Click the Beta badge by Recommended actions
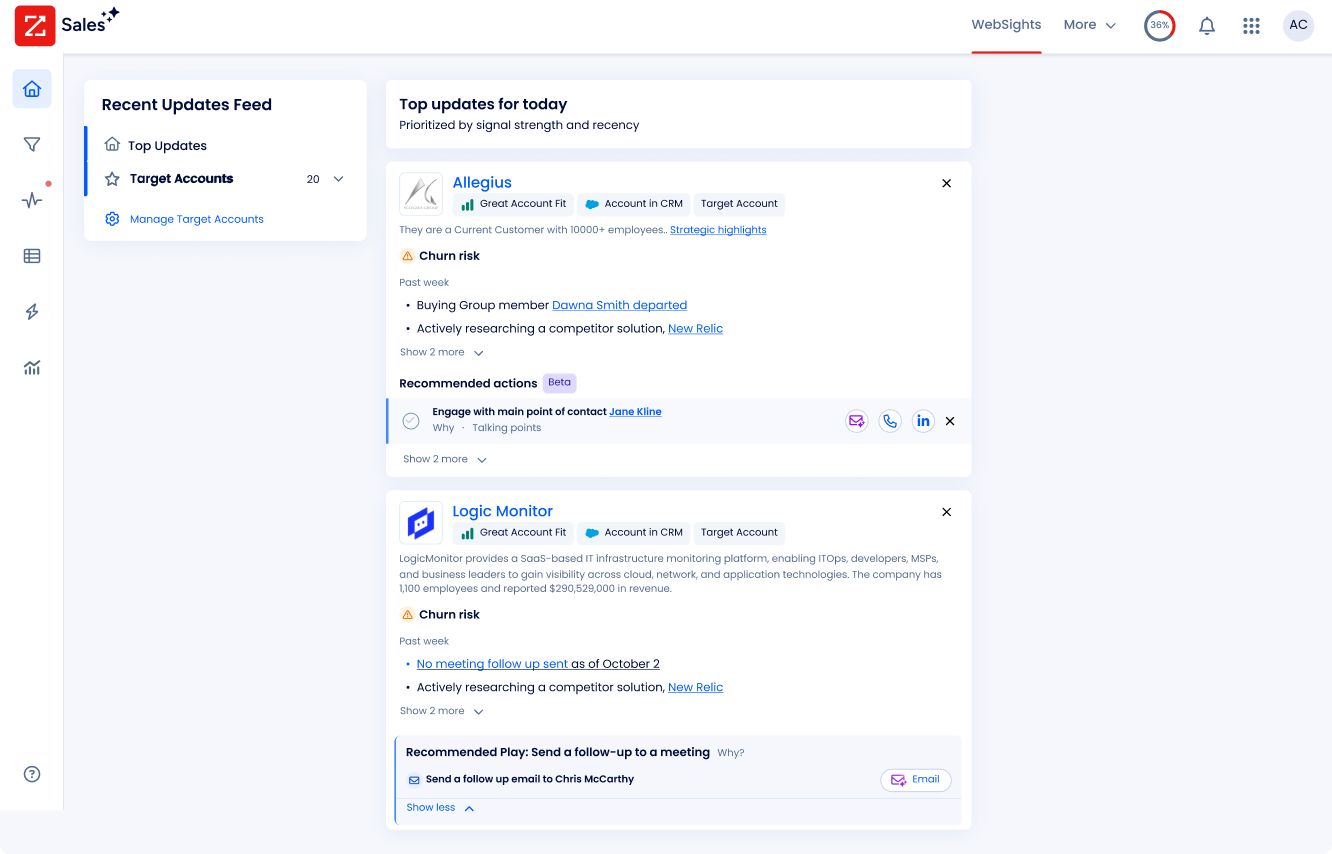 560,383
